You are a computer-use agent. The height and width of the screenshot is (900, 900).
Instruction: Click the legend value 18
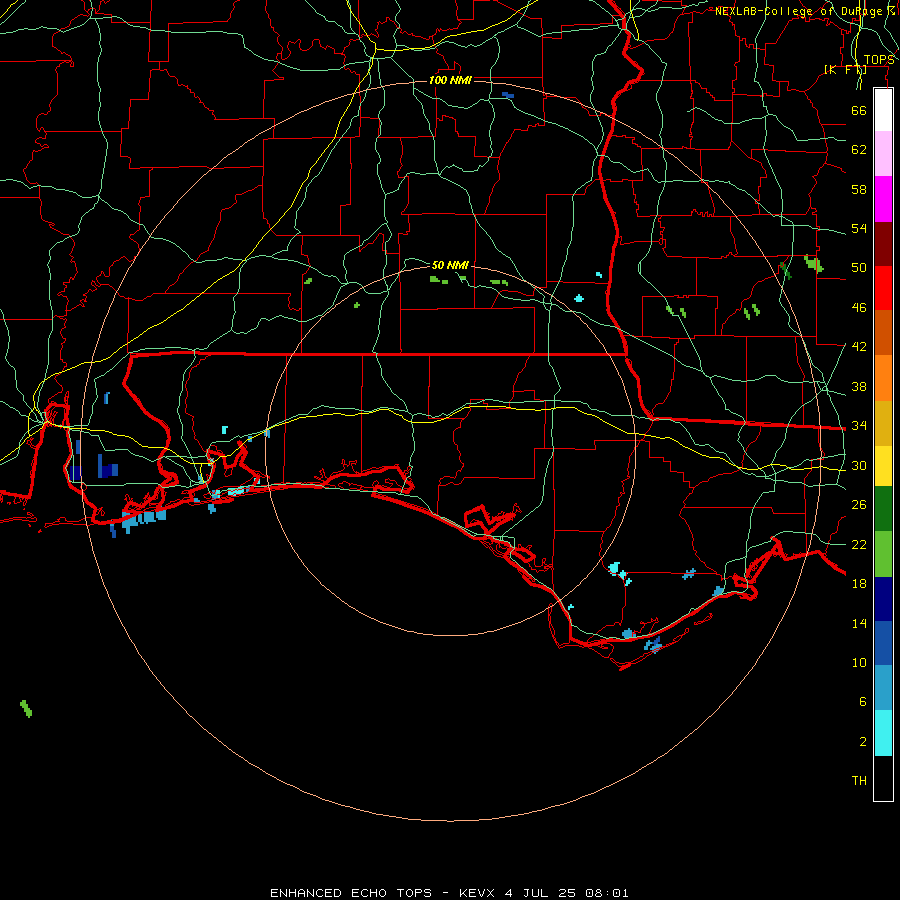[859, 584]
